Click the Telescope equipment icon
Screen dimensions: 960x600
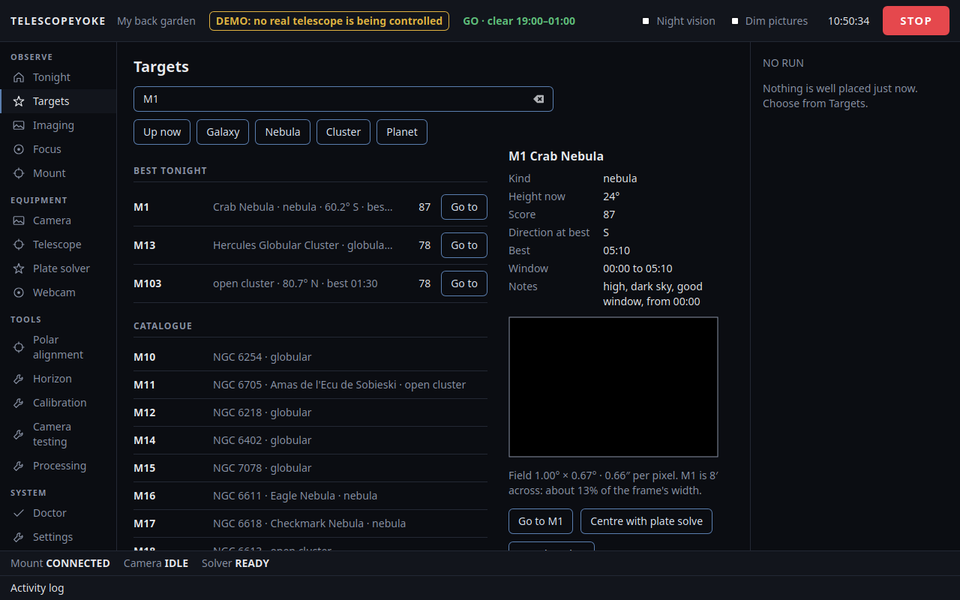tap(19, 244)
